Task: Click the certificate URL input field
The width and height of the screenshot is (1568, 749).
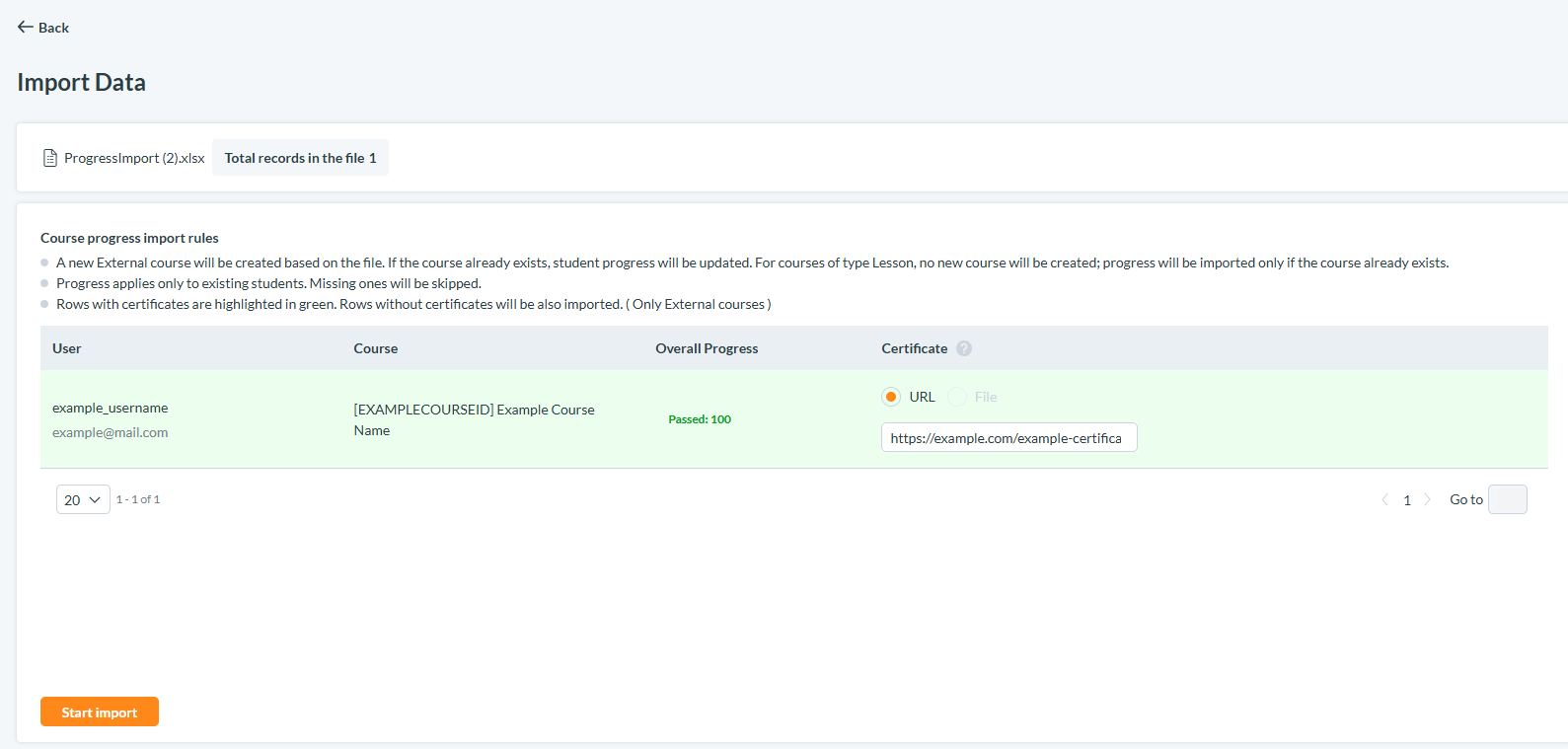Action: tap(1009, 437)
